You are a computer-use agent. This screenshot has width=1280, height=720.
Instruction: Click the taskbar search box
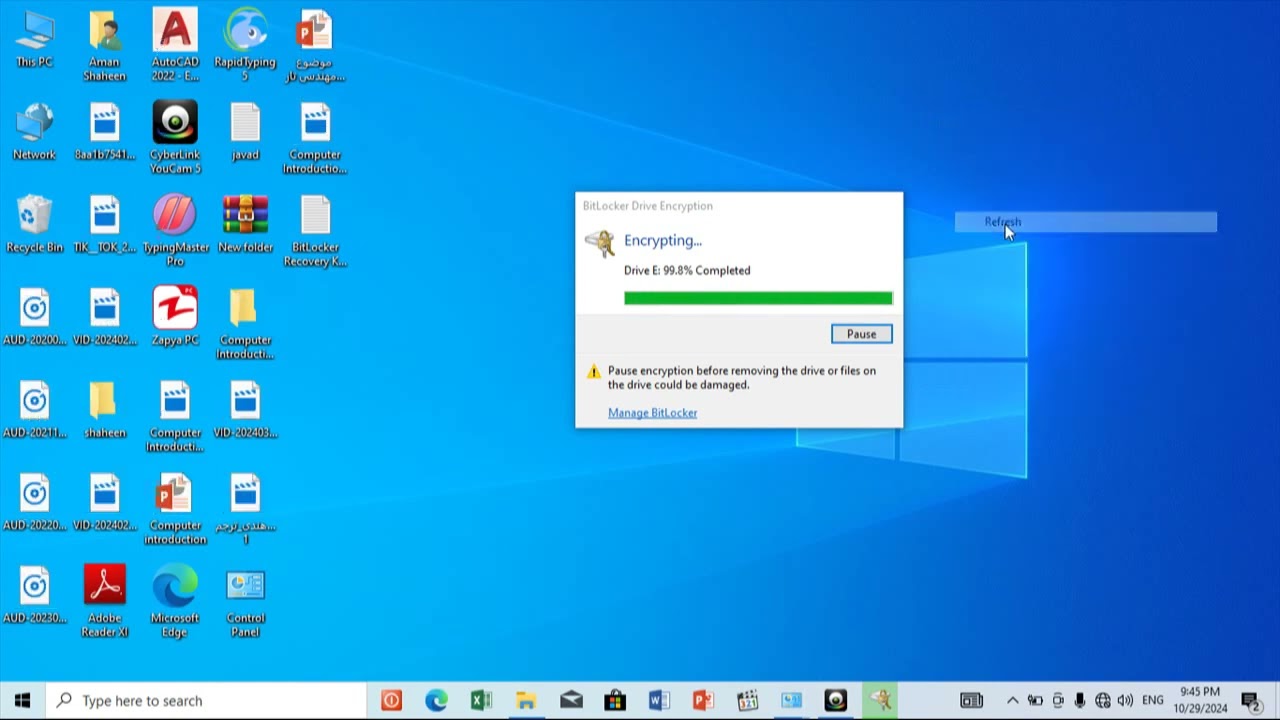pyautogui.click(x=207, y=701)
